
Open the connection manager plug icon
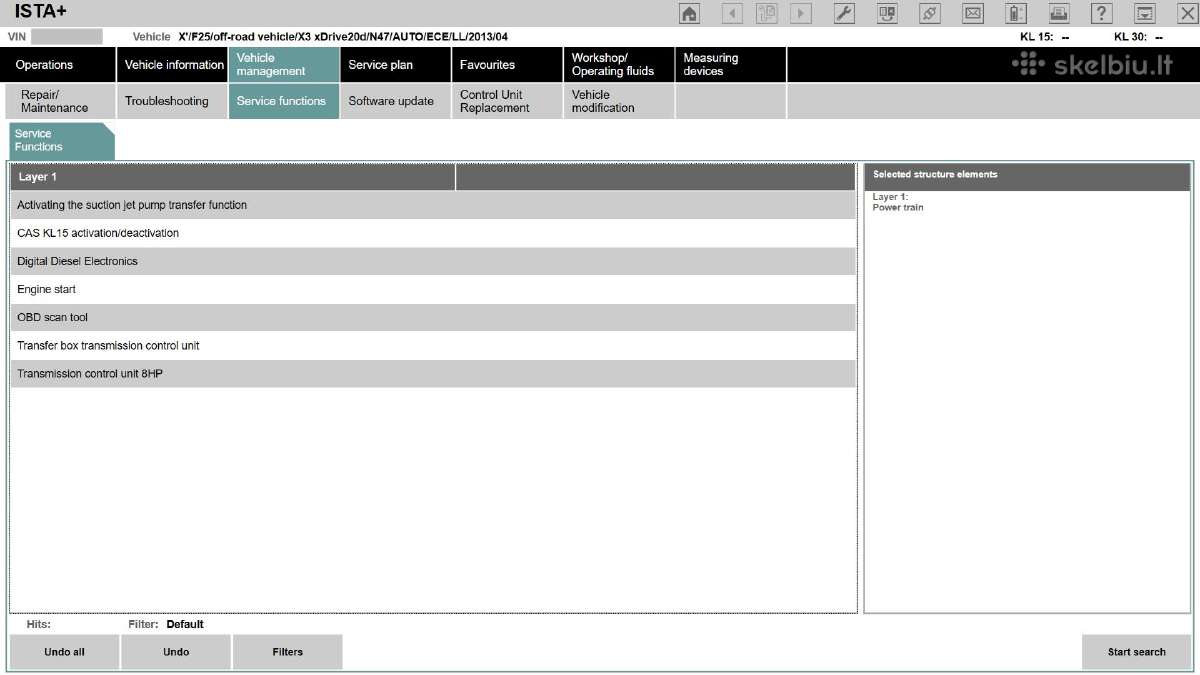pyautogui.click(x=930, y=13)
